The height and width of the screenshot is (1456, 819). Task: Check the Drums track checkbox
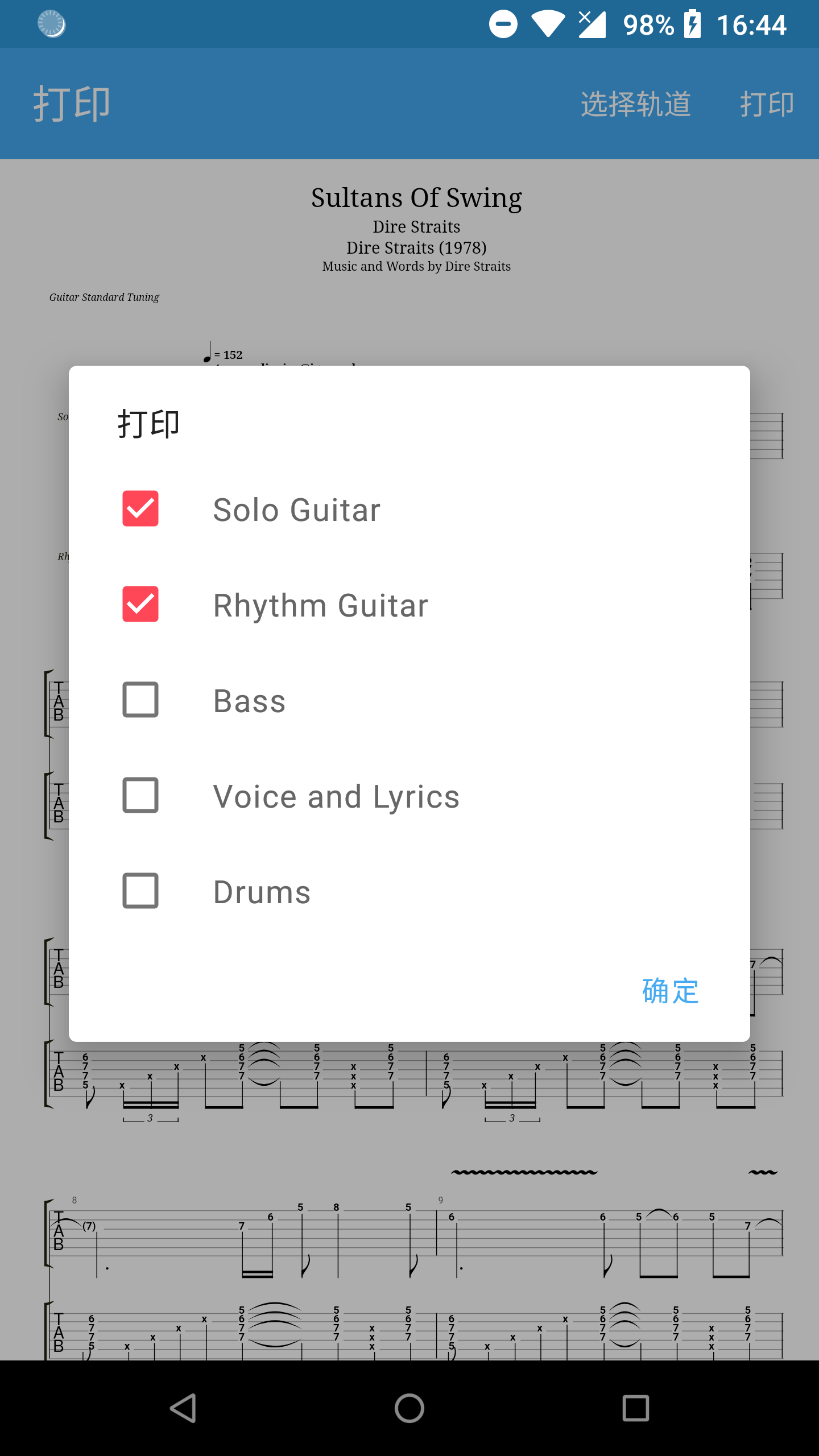[x=140, y=891]
